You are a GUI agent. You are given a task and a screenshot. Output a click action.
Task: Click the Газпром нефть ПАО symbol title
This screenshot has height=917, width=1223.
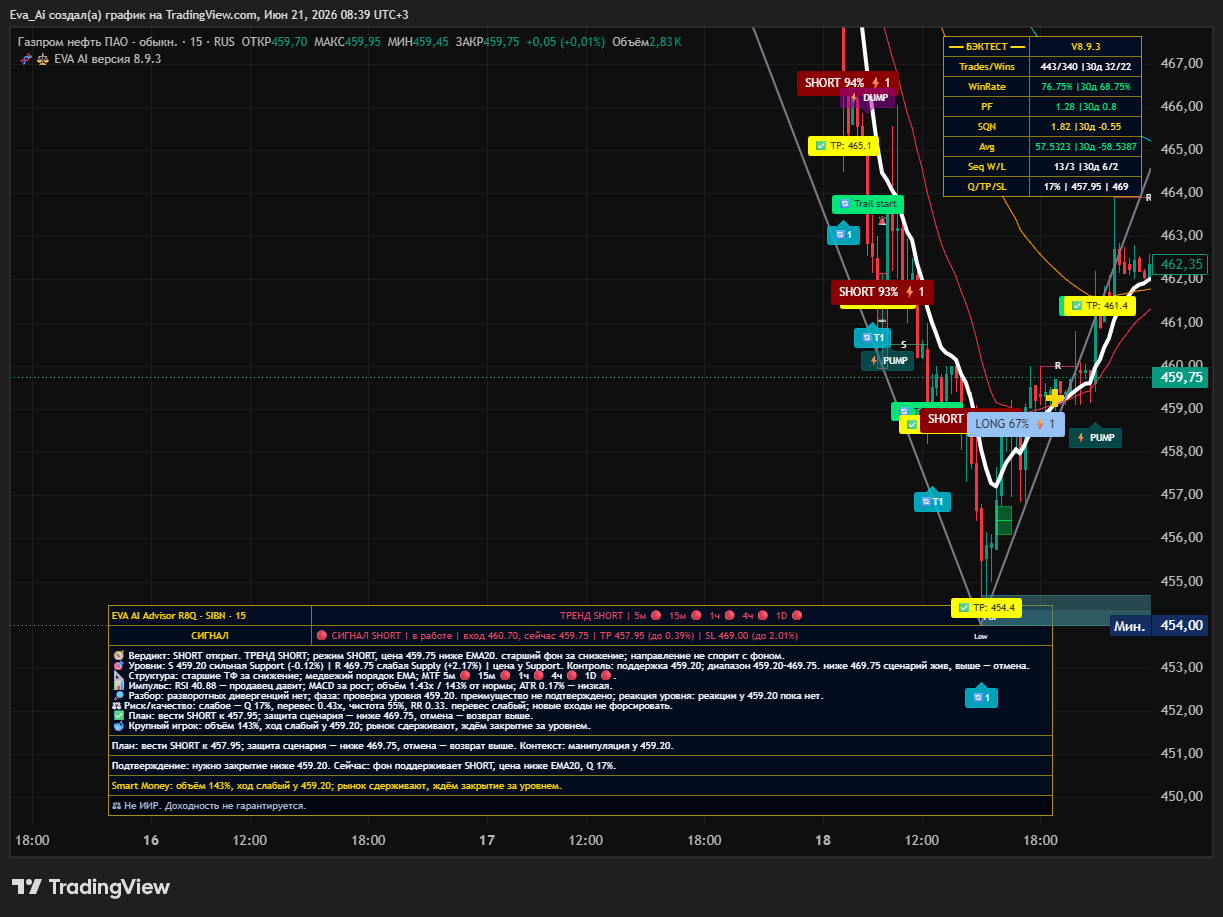pos(98,42)
